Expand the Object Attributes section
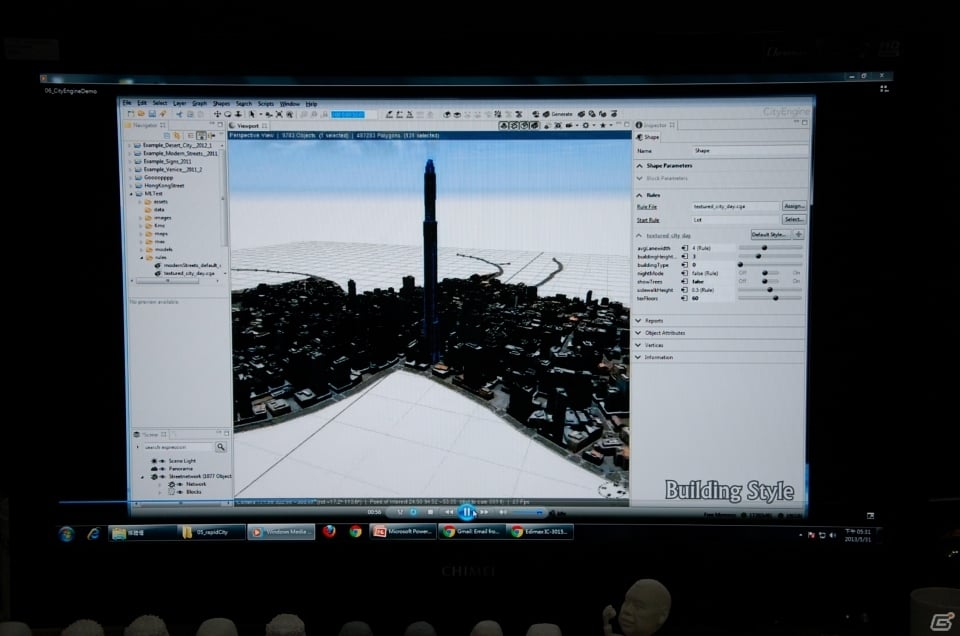The image size is (960, 636). coord(639,333)
